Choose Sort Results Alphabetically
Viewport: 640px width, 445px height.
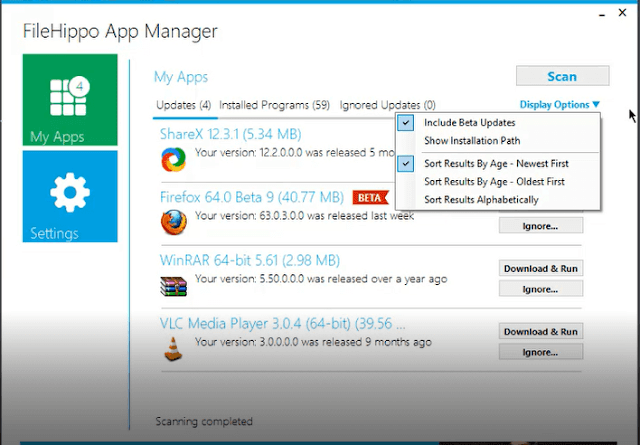click(481, 200)
